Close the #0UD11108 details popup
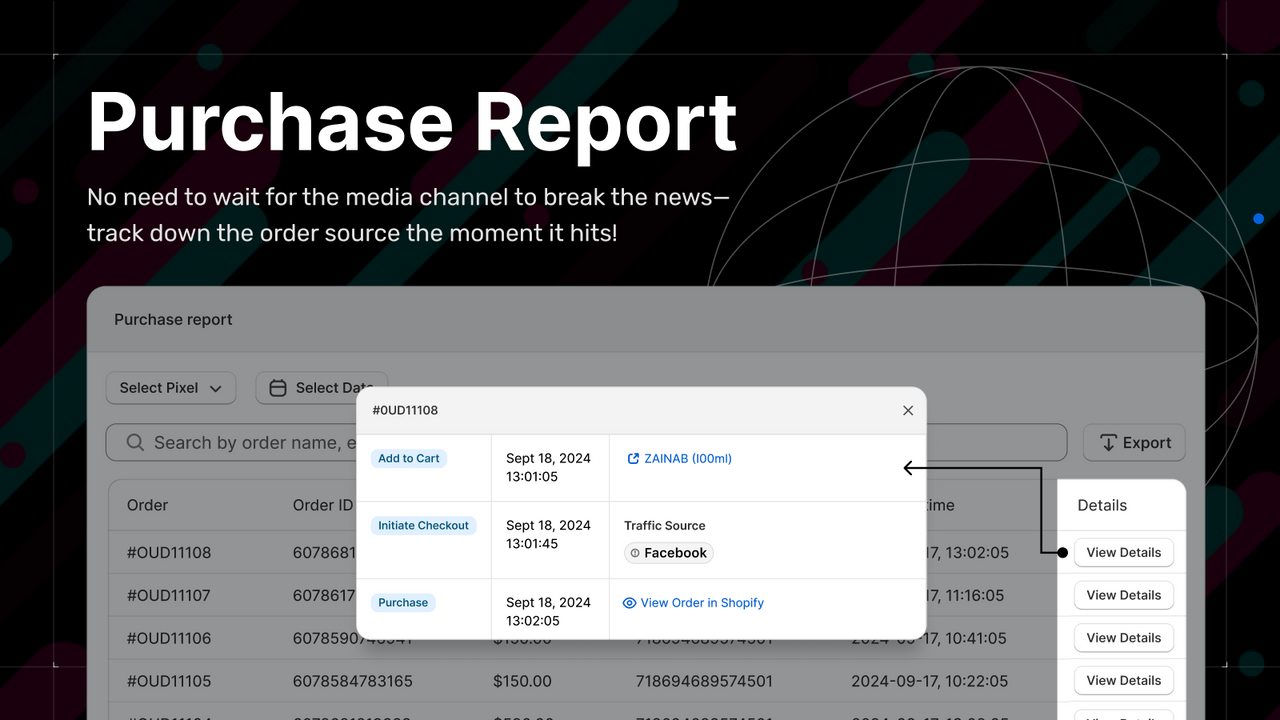Screen dimensions: 1280x720 (x=908, y=410)
